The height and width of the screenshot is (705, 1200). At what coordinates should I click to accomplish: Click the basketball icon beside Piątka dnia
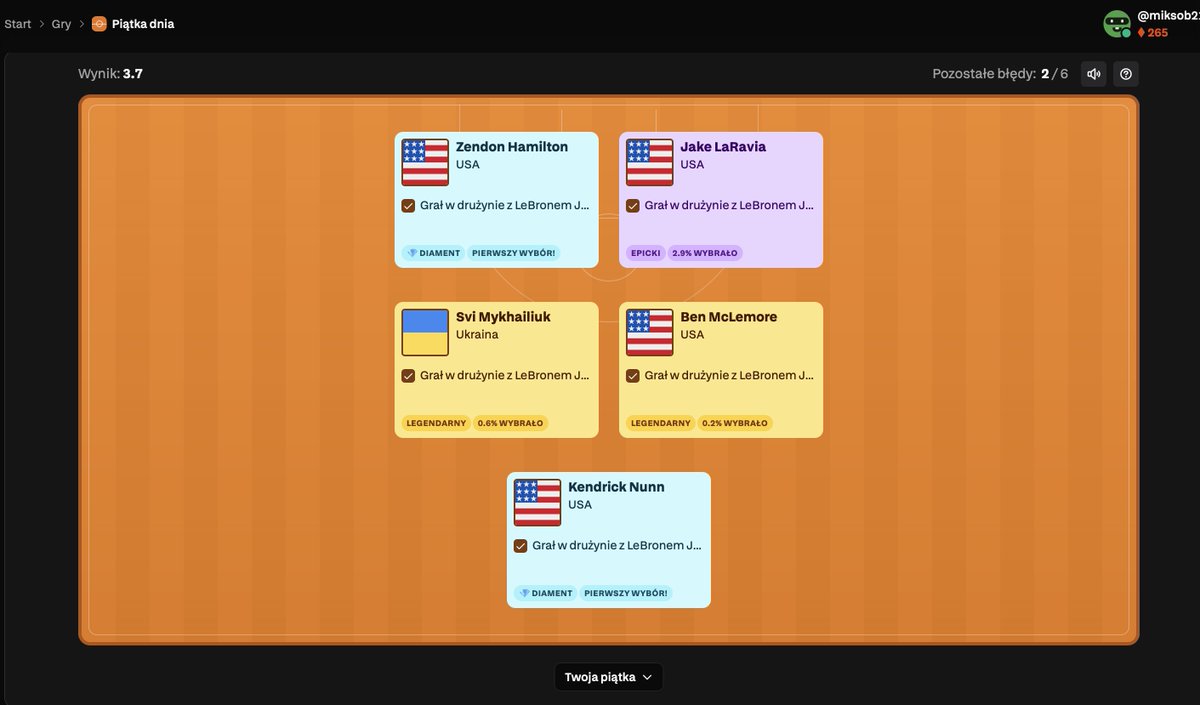click(x=99, y=24)
